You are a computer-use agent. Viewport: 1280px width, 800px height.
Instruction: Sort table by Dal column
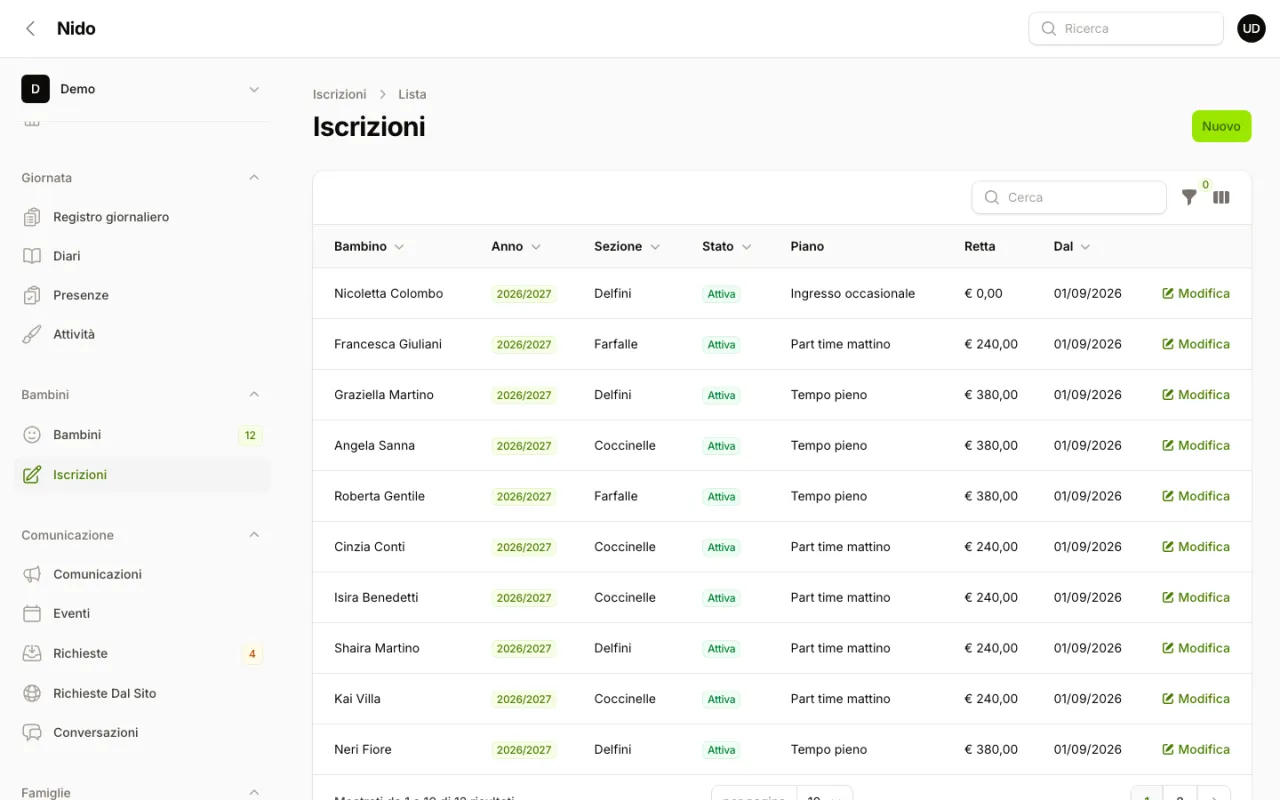pos(1072,246)
